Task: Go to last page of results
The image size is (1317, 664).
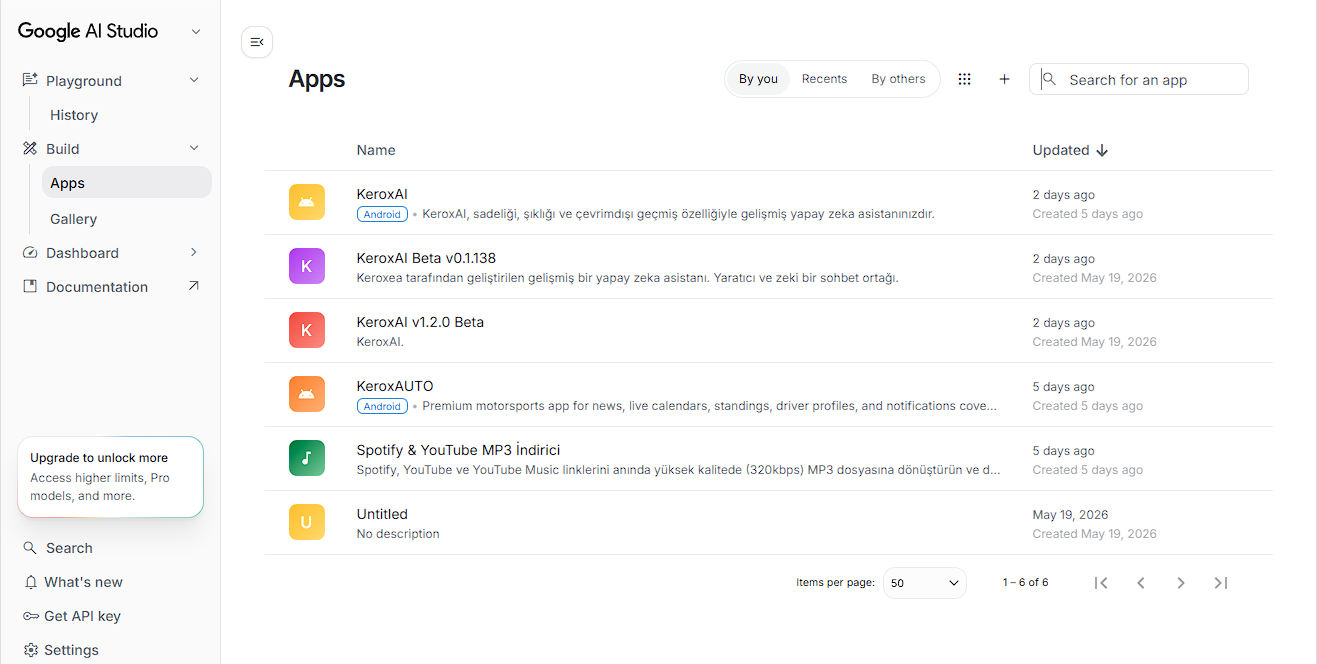Action: pos(1221,583)
